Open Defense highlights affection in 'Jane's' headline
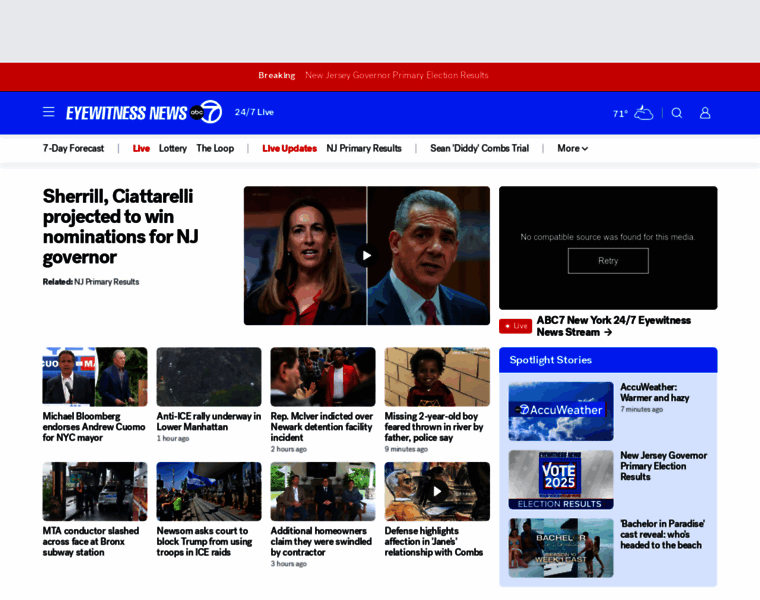The width and height of the screenshot is (760, 600). [x=434, y=542]
